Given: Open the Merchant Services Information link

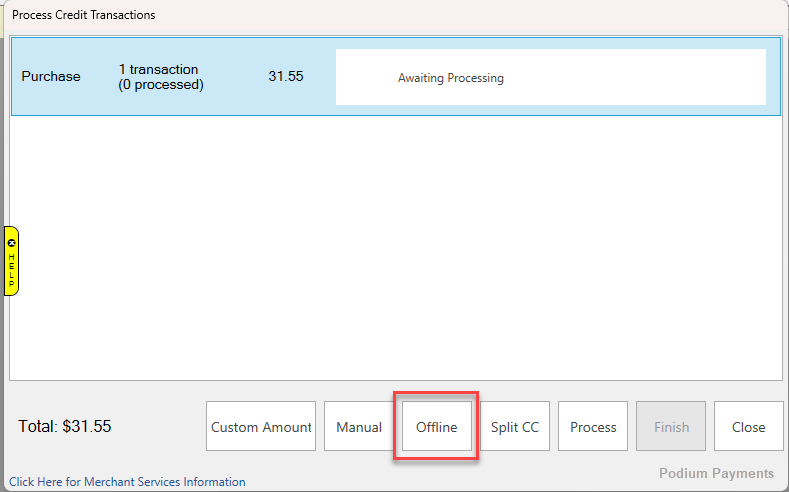Looking at the screenshot, I should (x=127, y=482).
